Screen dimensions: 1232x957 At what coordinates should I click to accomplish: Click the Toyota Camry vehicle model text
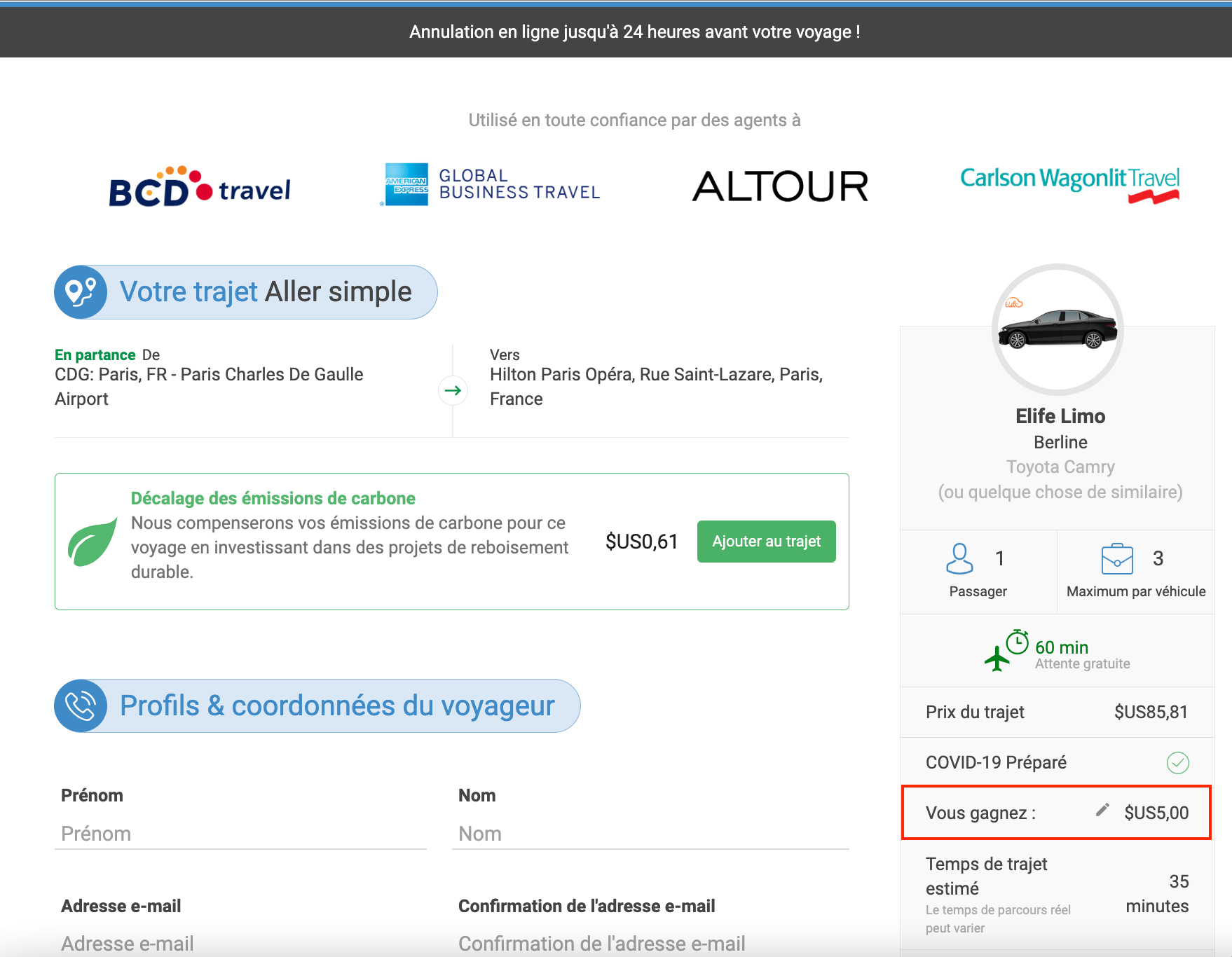pyautogui.click(x=1060, y=467)
